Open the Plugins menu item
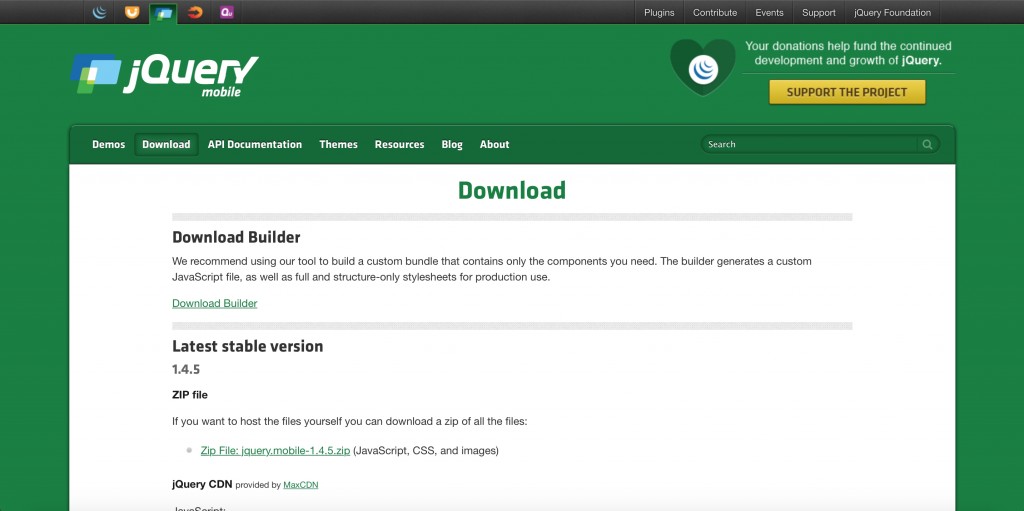 tap(659, 12)
